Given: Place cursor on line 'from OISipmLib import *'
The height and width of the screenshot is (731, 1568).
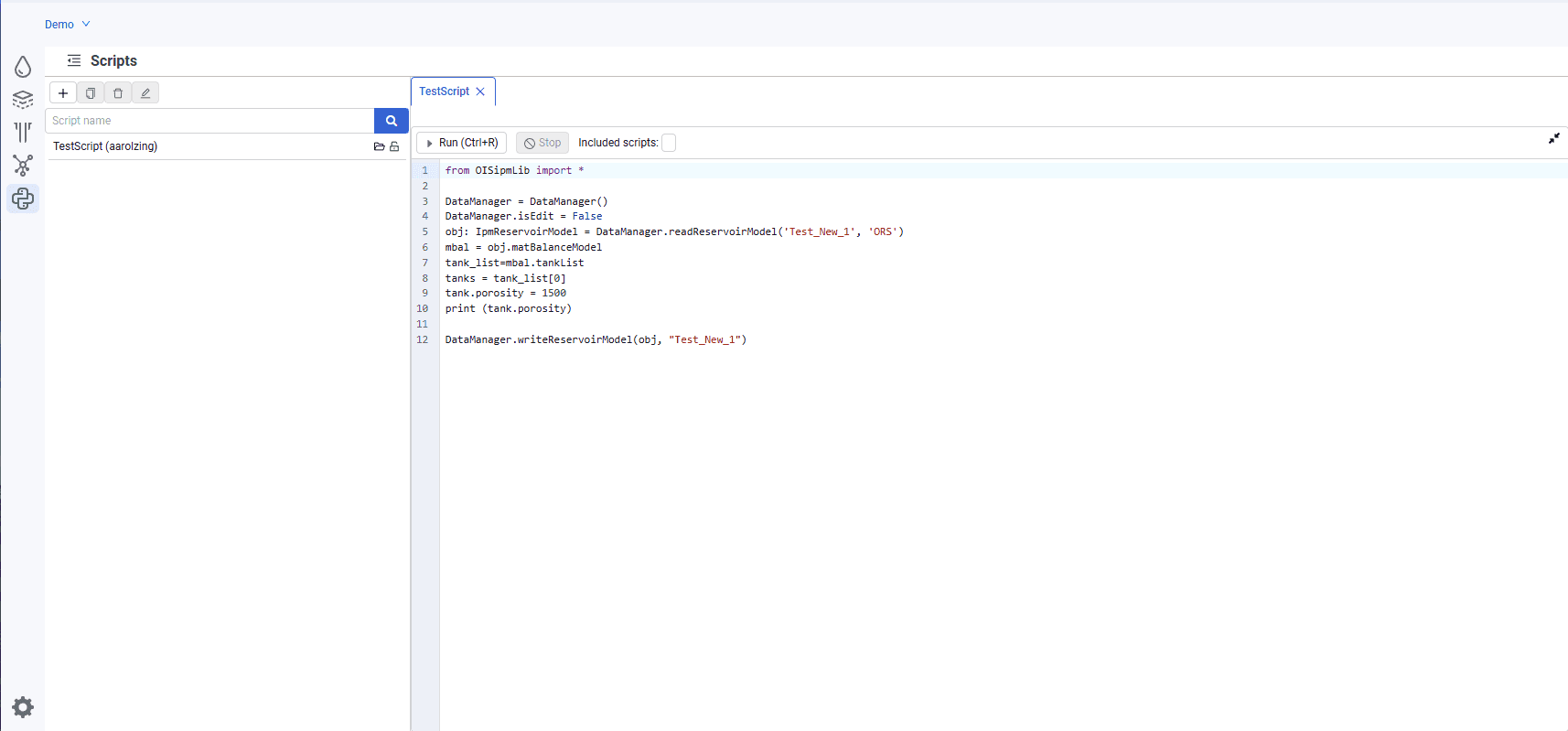Looking at the screenshot, I should 514,170.
